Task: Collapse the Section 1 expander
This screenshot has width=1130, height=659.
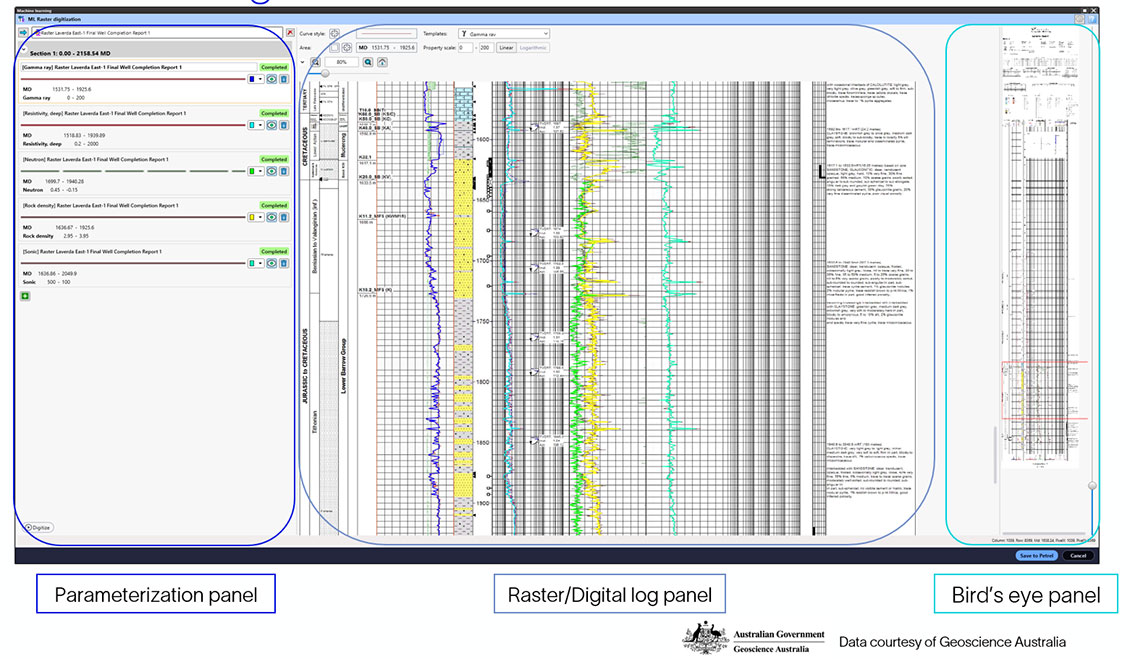Action: [x=24, y=50]
